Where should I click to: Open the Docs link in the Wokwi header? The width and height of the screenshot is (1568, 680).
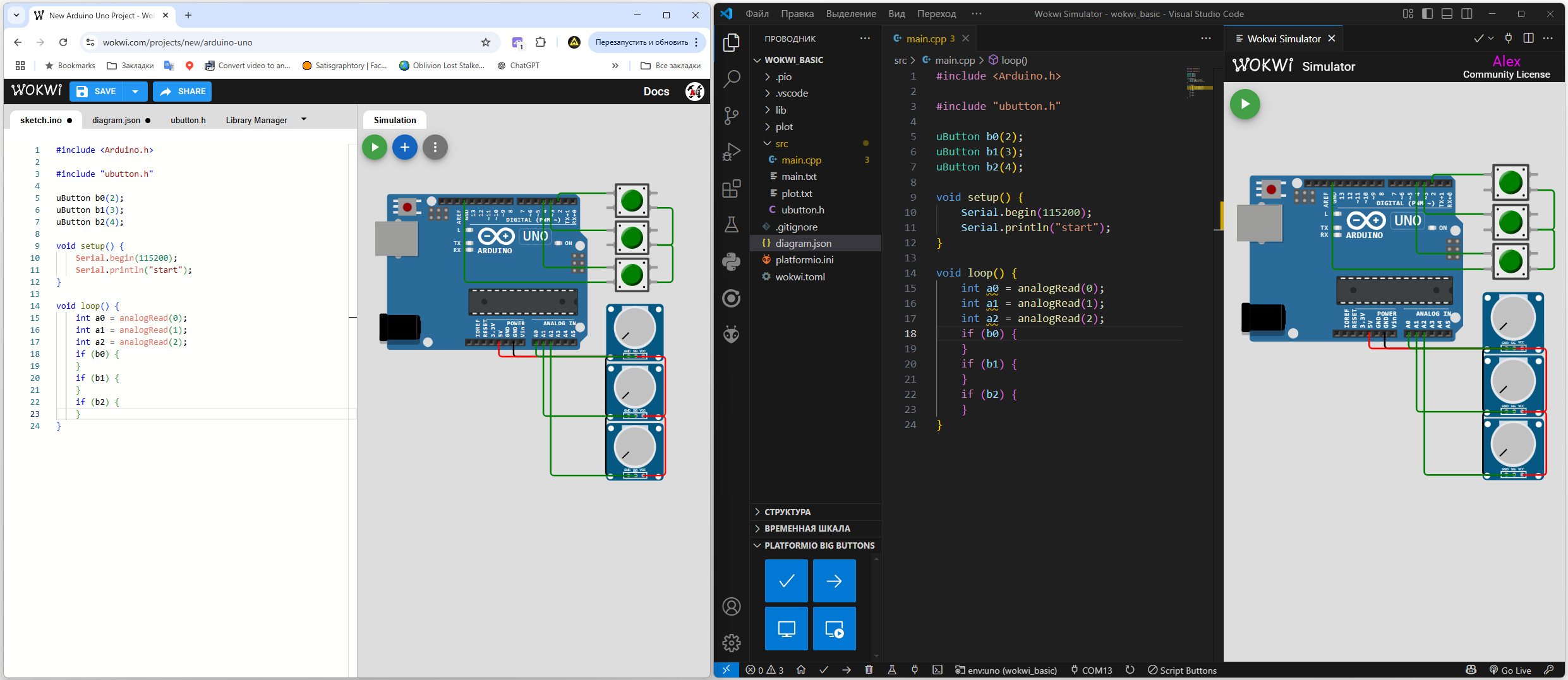656,92
